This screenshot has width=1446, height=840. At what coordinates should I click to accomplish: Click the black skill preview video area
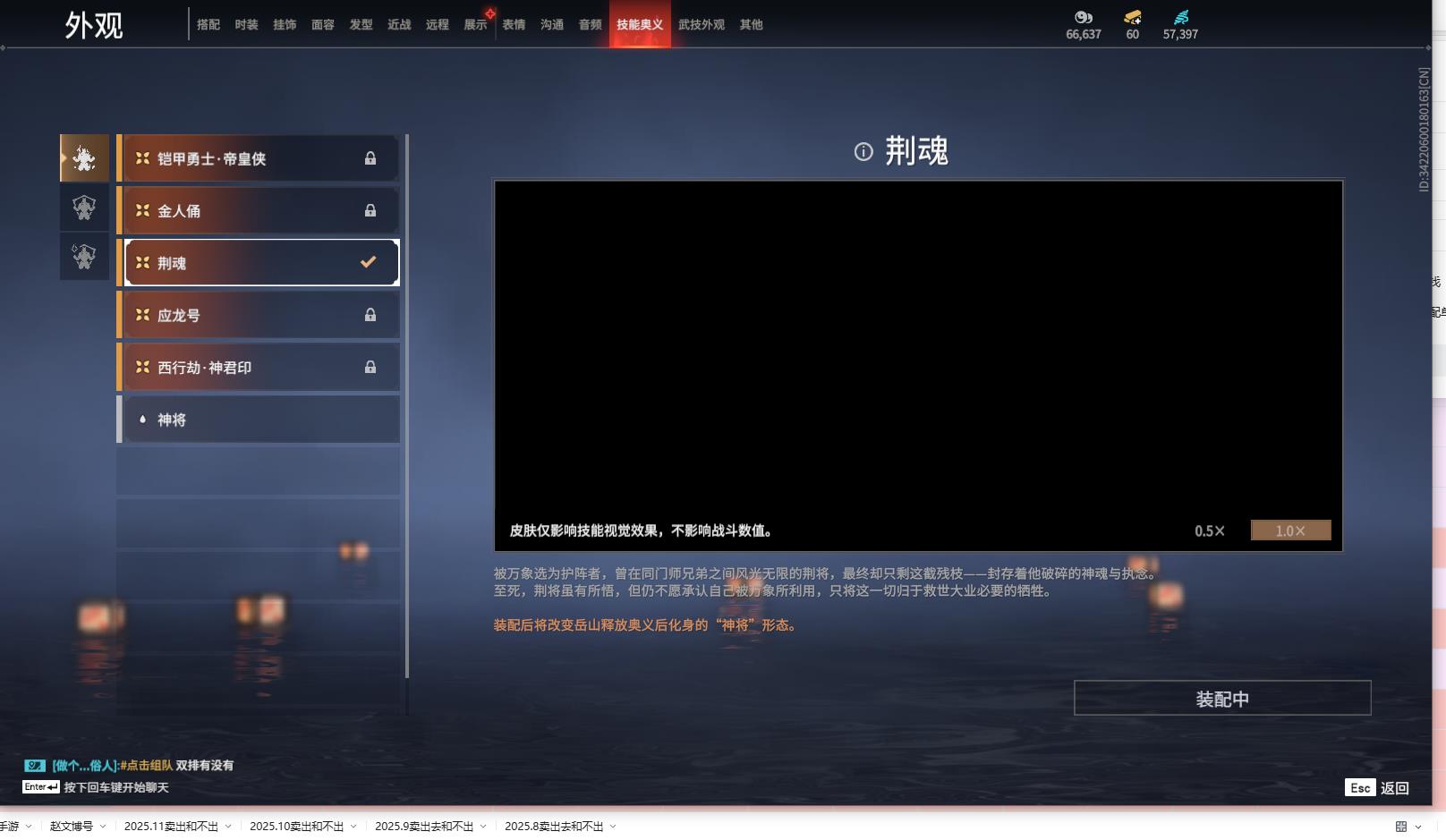tap(918, 366)
